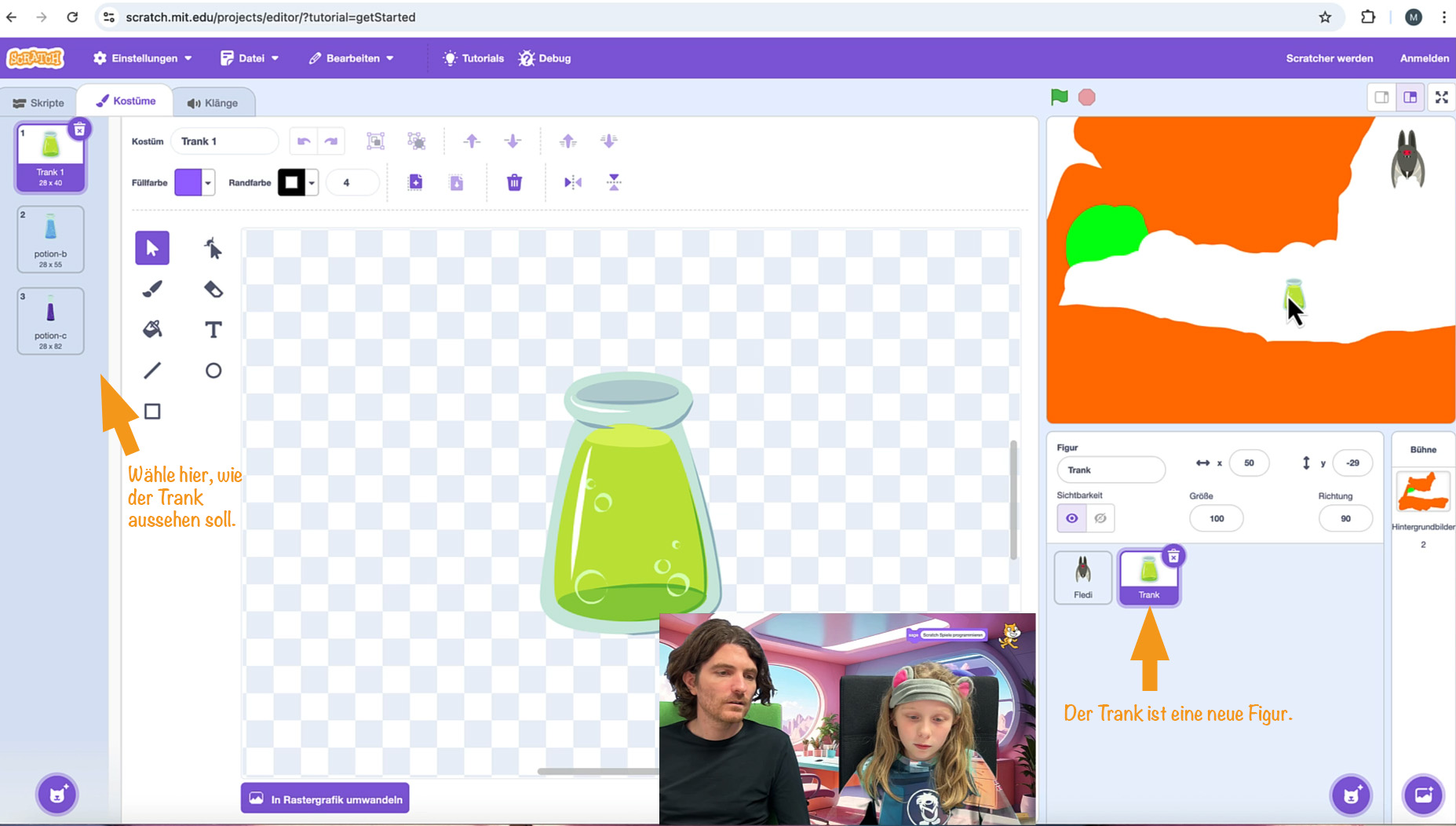Select the potion-b costume thumbnail

51,239
